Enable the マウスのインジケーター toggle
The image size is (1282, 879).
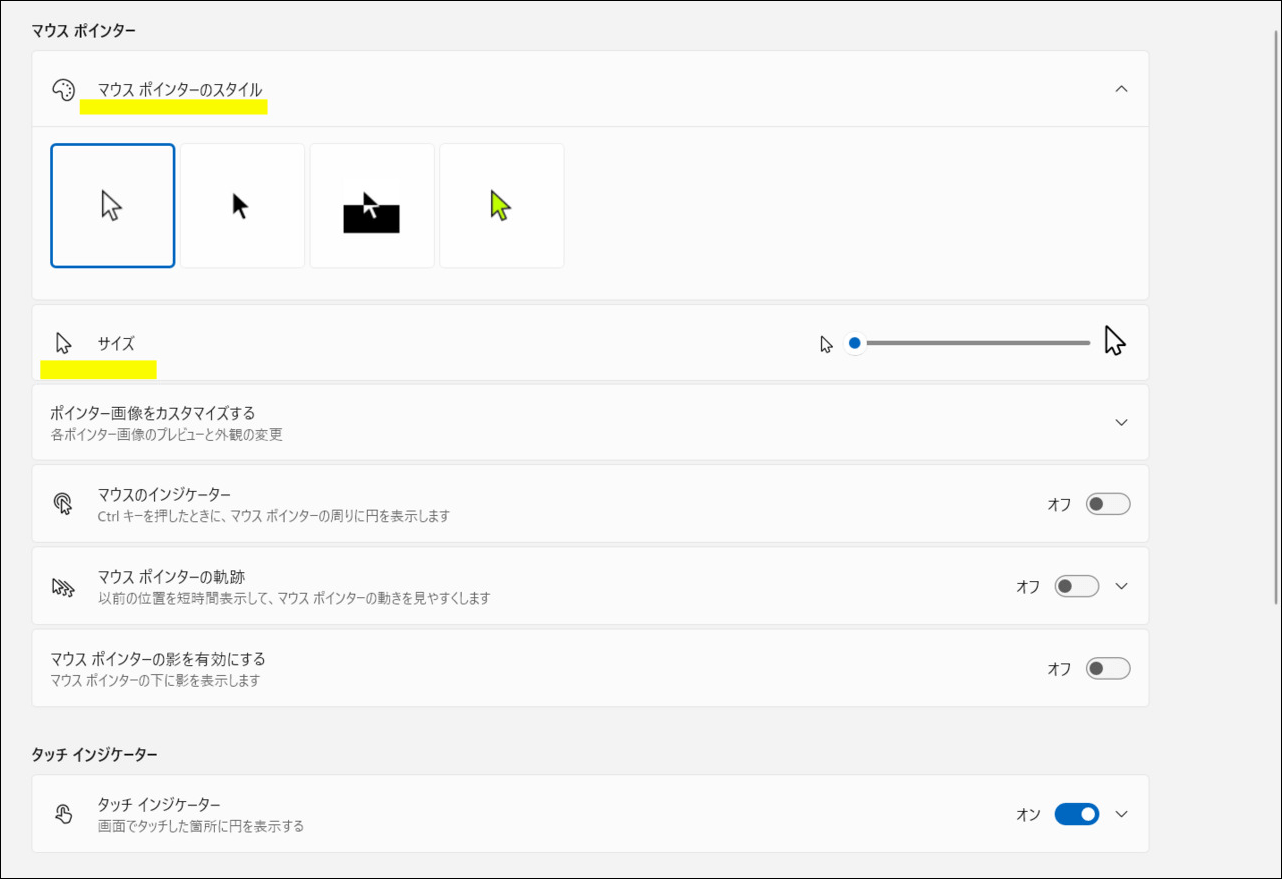[1107, 504]
